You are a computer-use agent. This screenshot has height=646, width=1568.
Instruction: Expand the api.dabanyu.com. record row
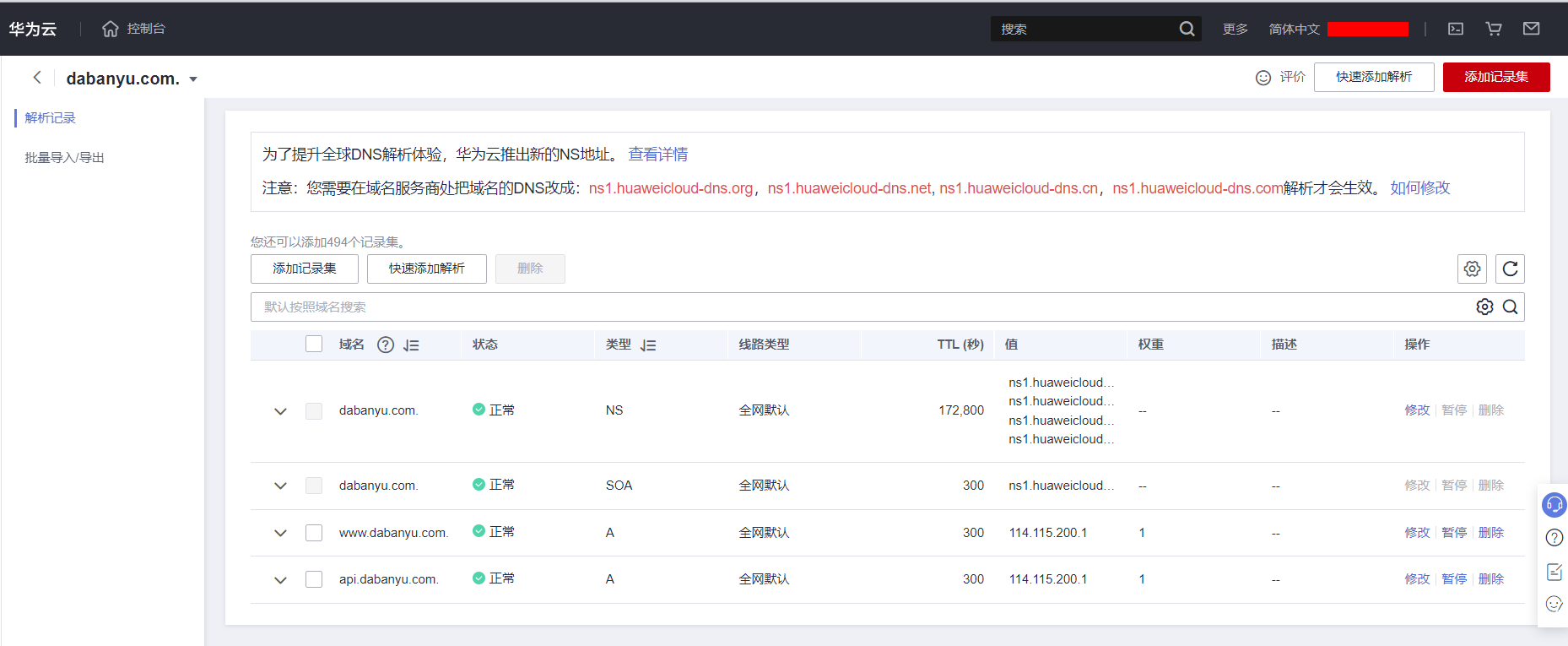pos(280,580)
